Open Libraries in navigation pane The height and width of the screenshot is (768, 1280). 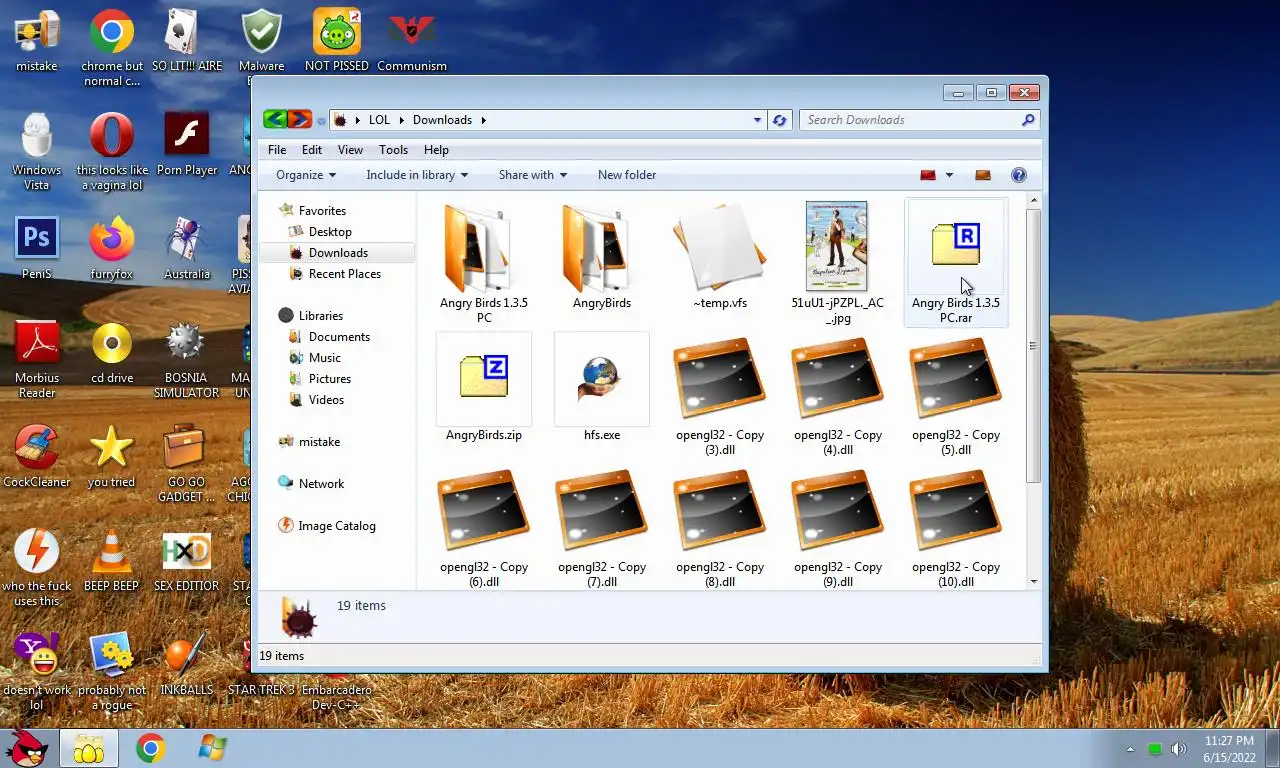[321, 316]
